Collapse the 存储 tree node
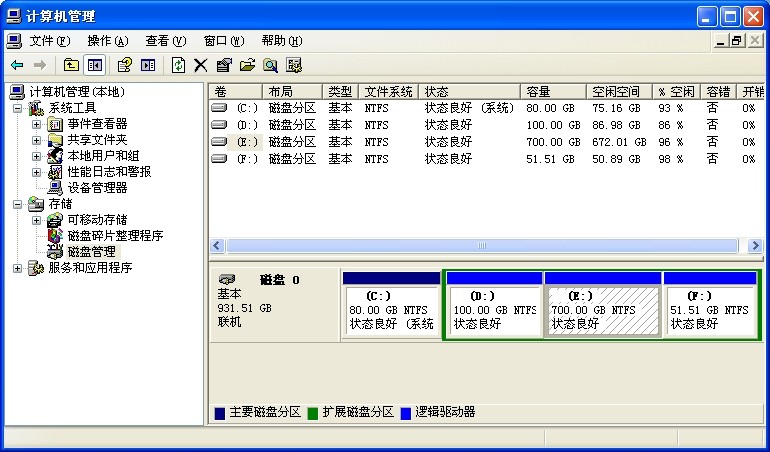 tap(17, 204)
